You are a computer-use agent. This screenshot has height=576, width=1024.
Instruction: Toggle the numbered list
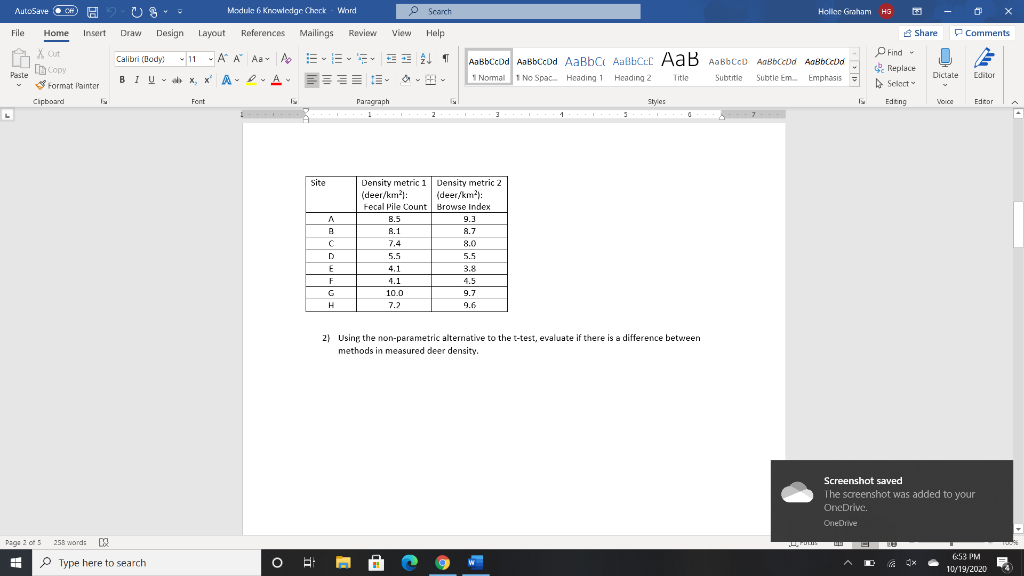click(x=339, y=58)
